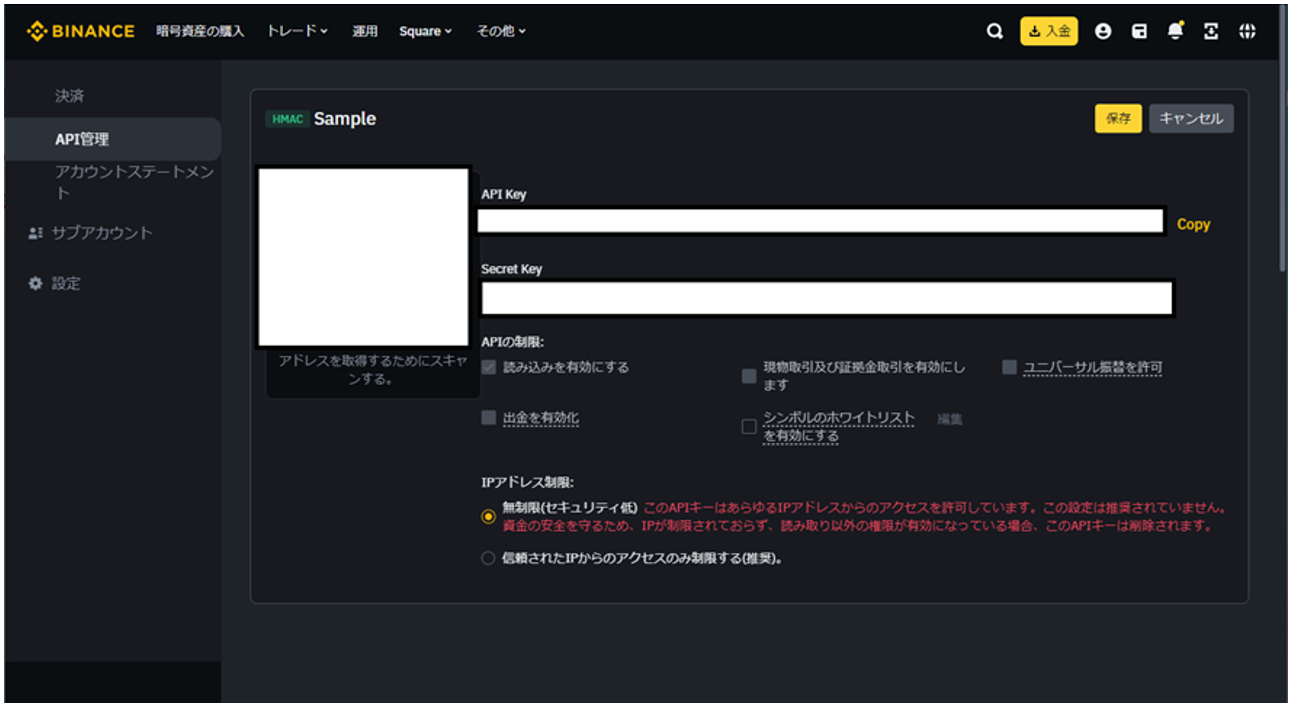Click the QR code image
Image resolution: width=1291 pixels, height=708 pixels.
pyautogui.click(x=363, y=257)
